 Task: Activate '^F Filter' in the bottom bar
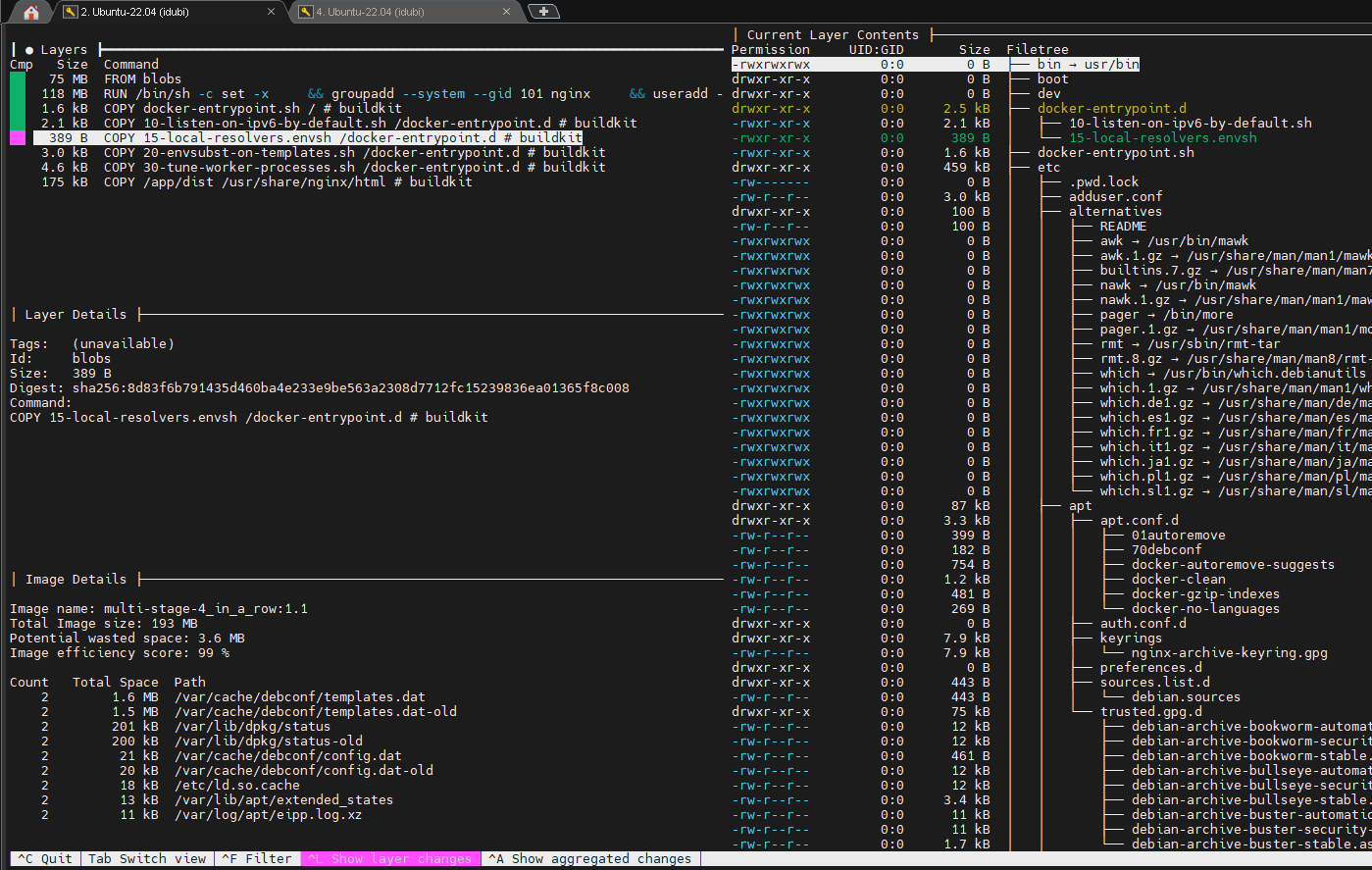pyautogui.click(x=256, y=858)
